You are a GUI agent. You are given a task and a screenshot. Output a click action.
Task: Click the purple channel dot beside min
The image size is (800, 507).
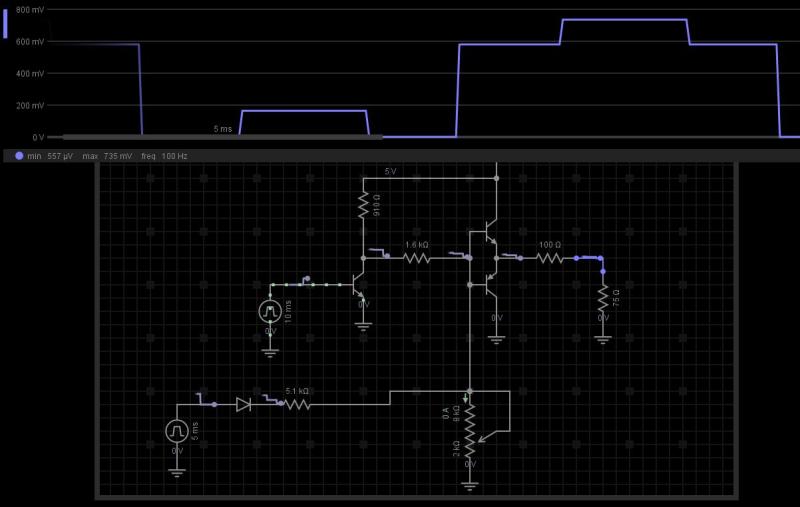pos(19,156)
